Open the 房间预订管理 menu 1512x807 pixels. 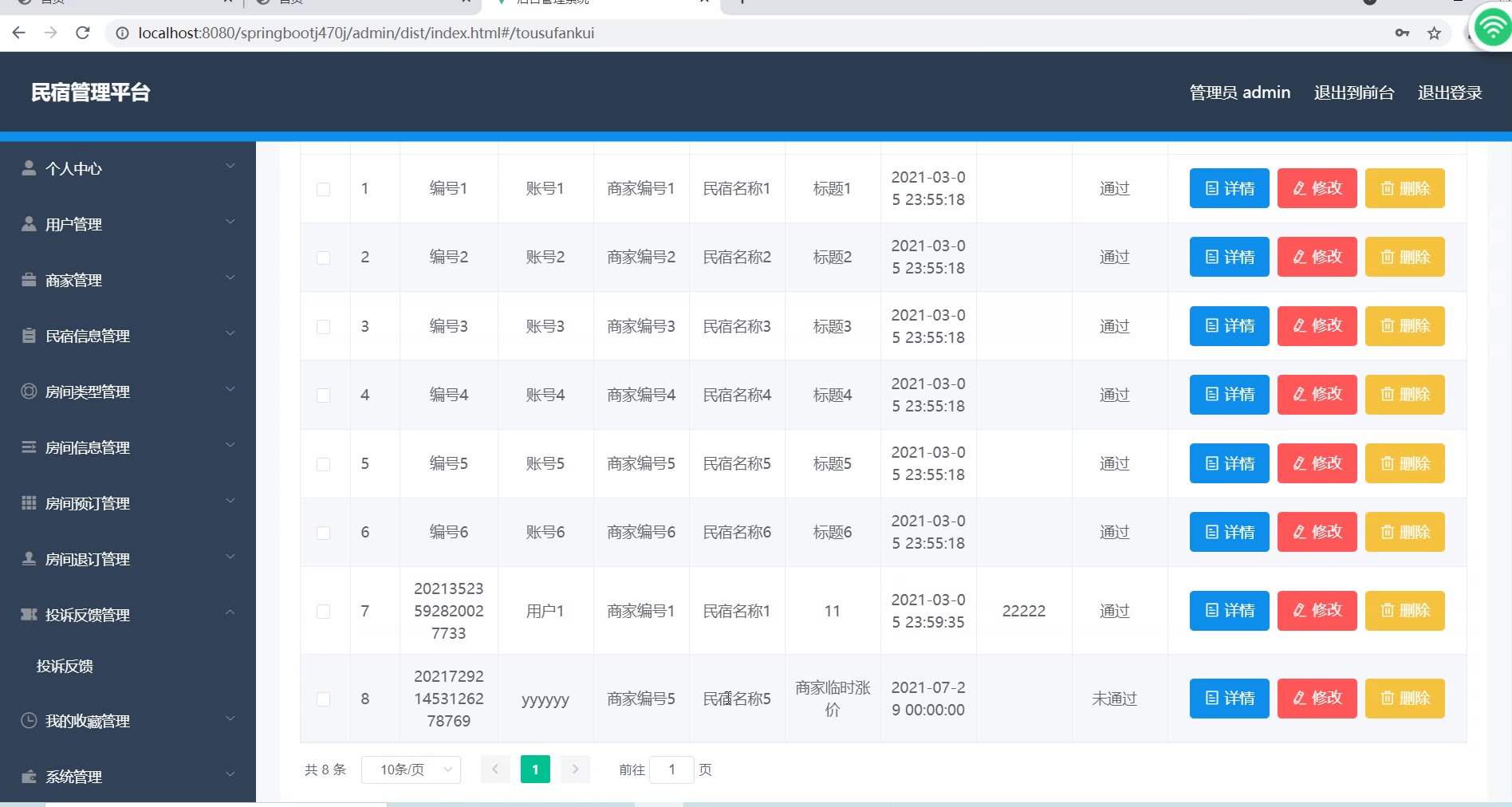click(128, 503)
